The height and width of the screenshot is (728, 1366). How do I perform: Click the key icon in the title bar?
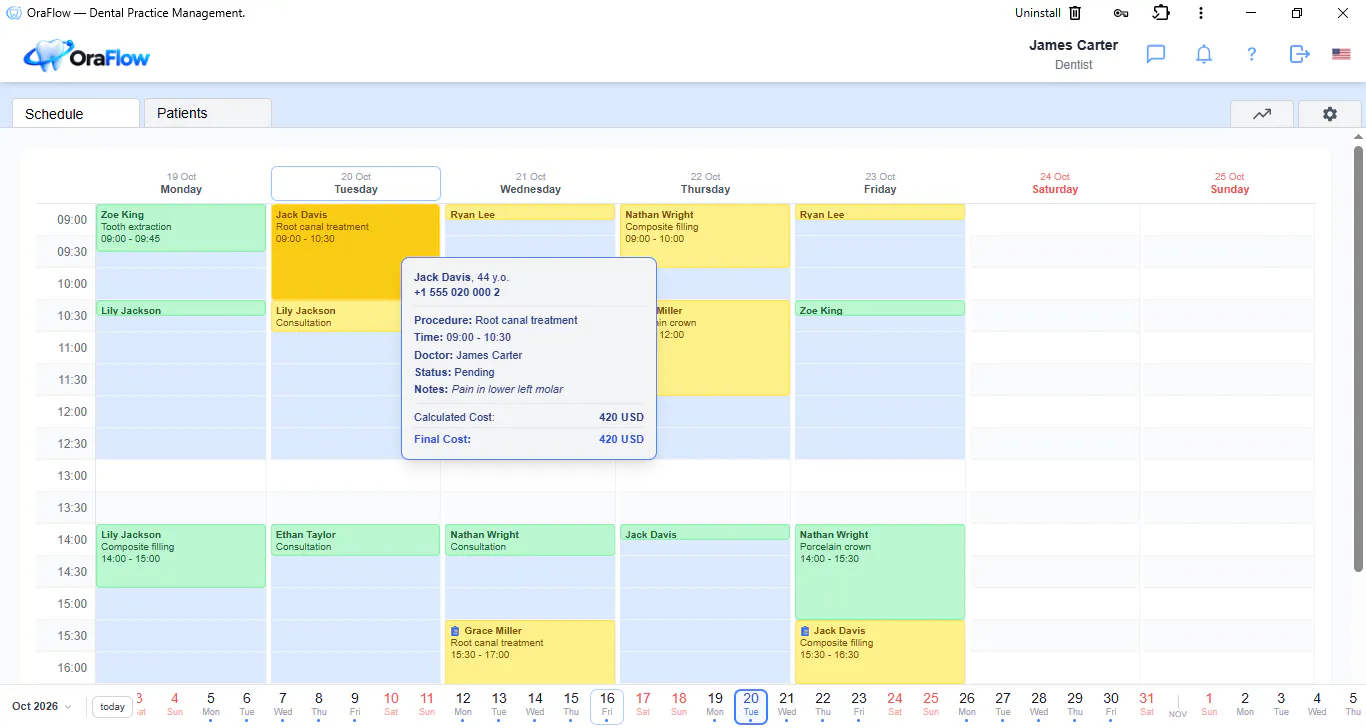(x=1121, y=13)
